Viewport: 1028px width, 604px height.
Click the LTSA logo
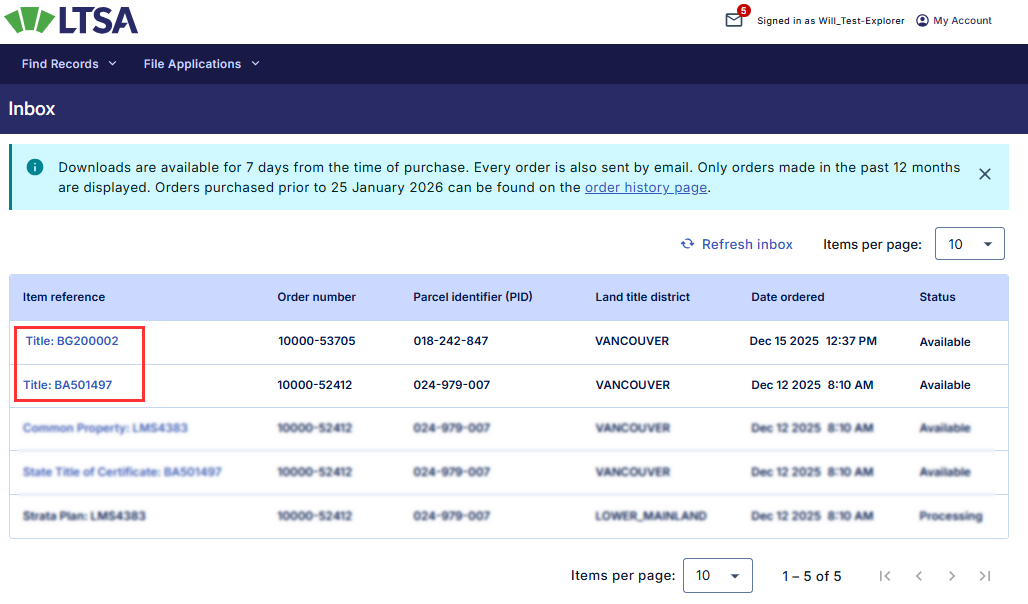click(x=72, y=20)
